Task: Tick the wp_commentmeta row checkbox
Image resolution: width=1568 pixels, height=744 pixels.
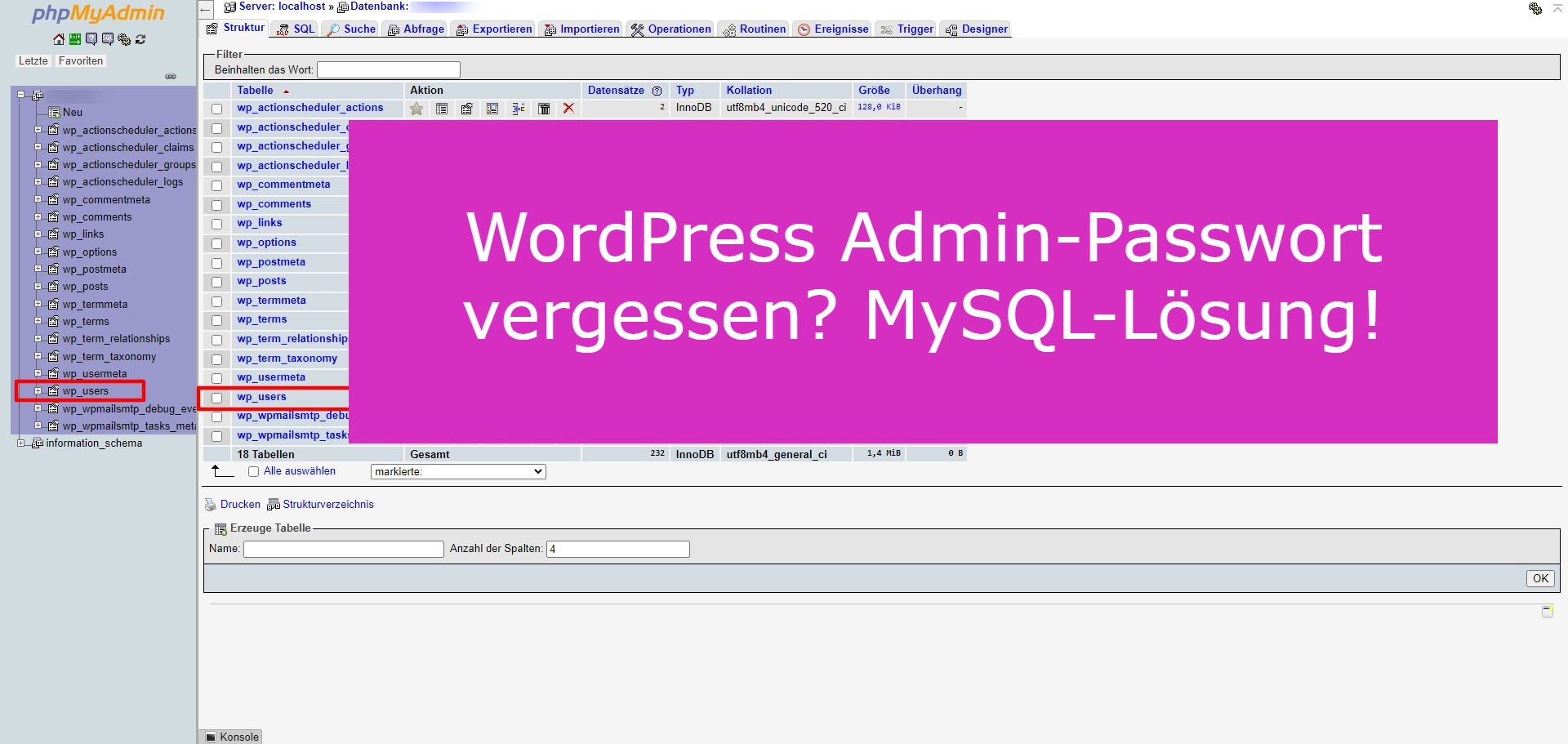Action: point(216,185)
